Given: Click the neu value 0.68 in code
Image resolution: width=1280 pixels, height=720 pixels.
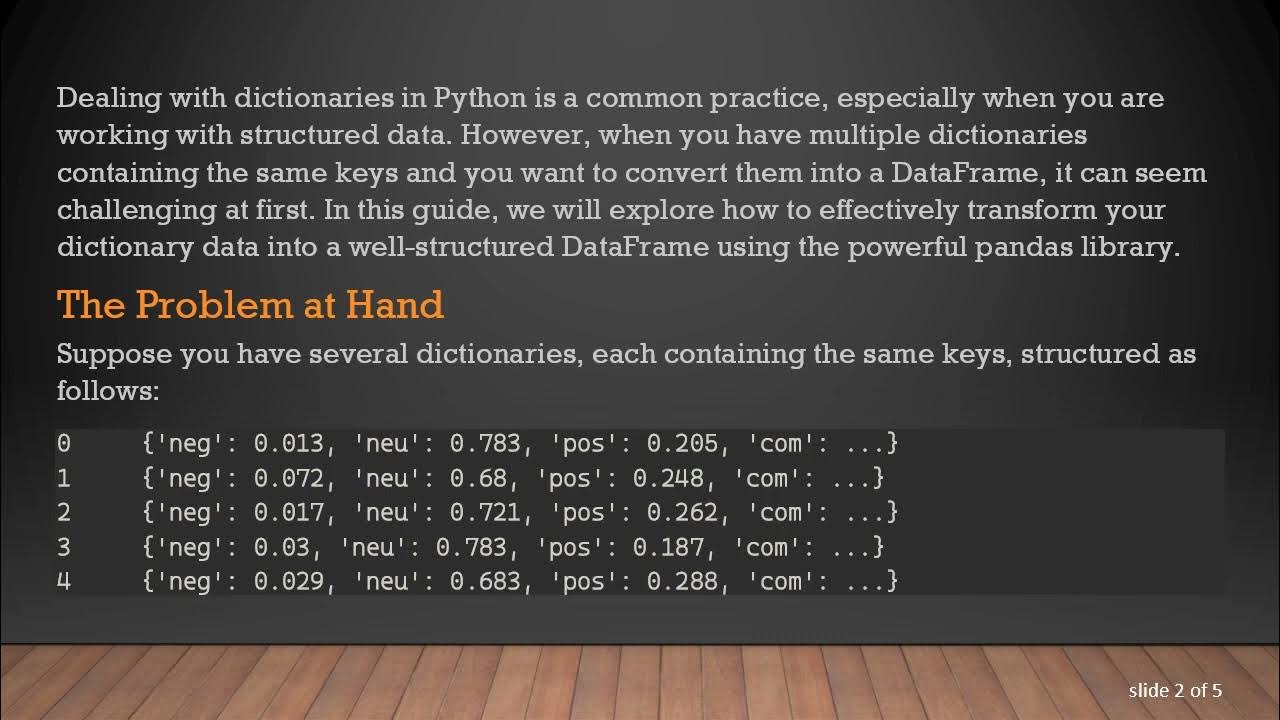Looking at the screenshot, I should click(478, 478).
